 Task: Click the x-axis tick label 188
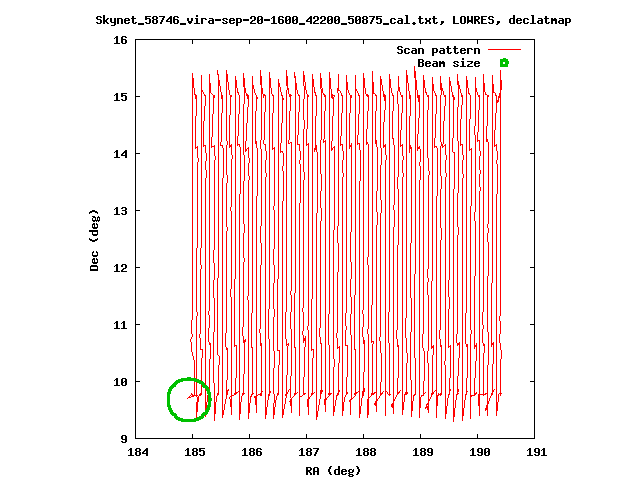[366, 452]
